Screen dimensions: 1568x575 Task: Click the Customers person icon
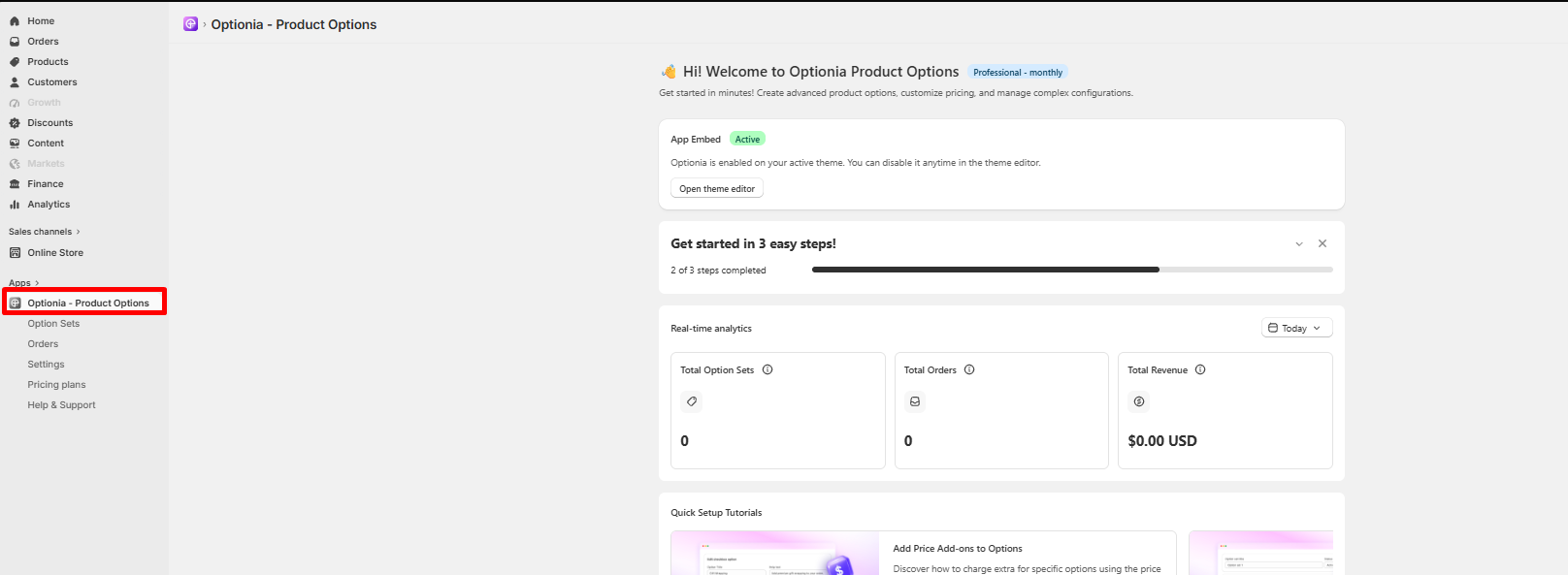[15, 82]
